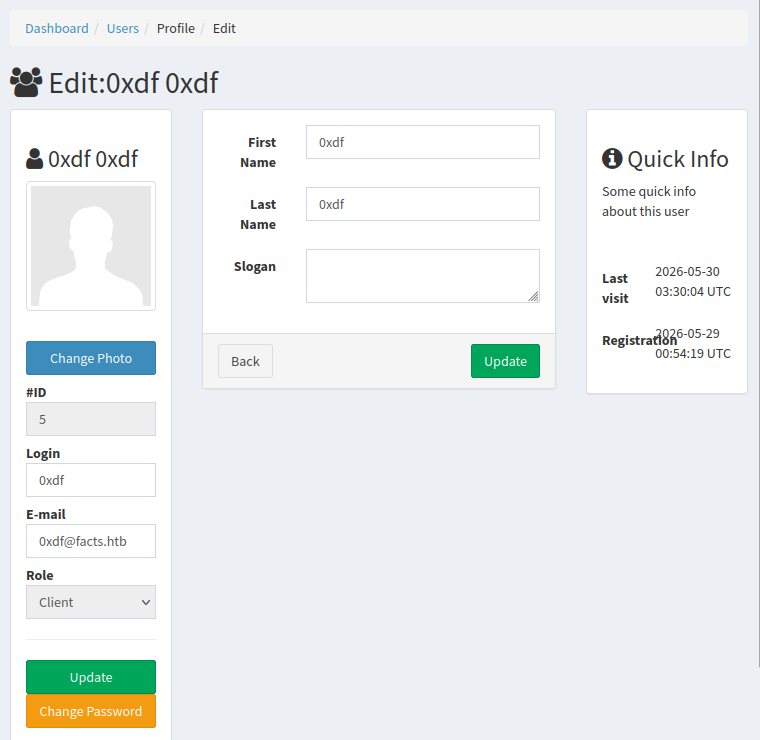
Task: Open the Dashboard breadcrumb link
Action: pos(57,29)
